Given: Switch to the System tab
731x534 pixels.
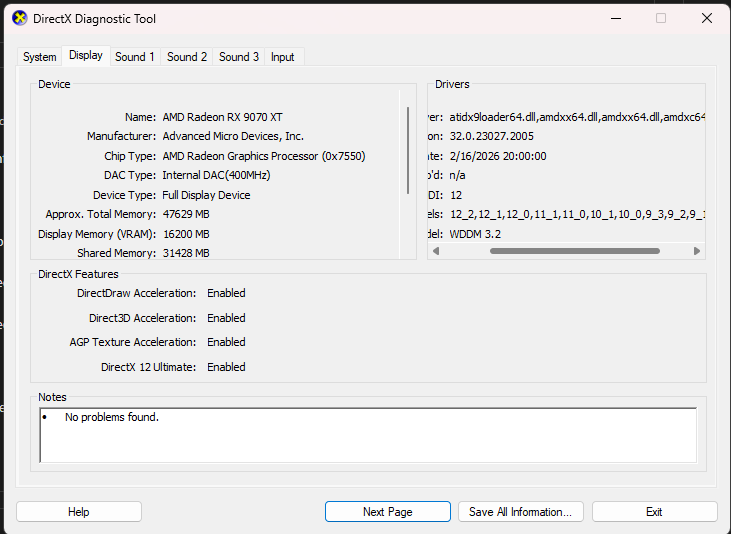Looking at the screenshot, I should [x=40, y=57].
